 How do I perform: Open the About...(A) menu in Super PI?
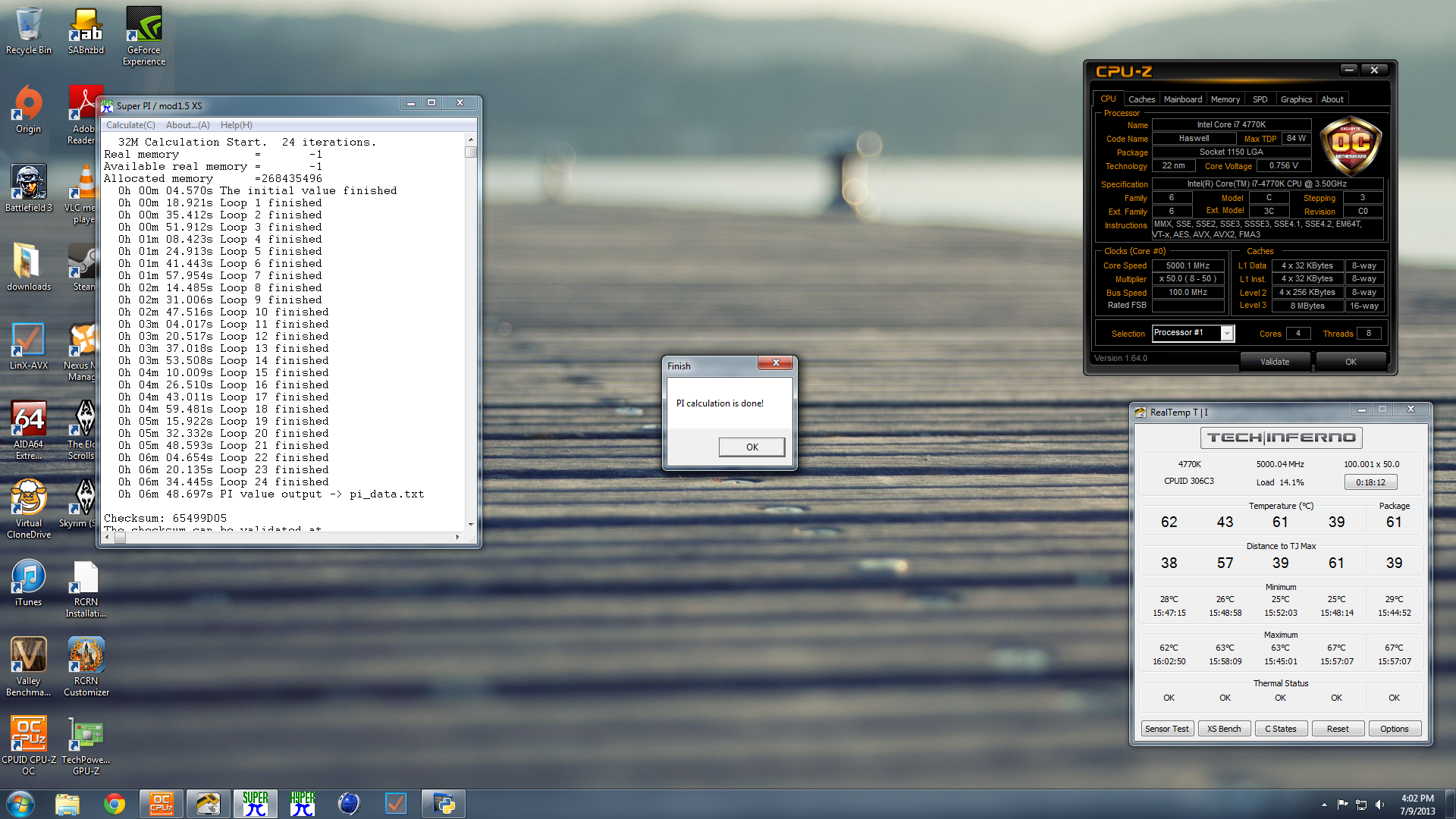[x=188, y=125]
